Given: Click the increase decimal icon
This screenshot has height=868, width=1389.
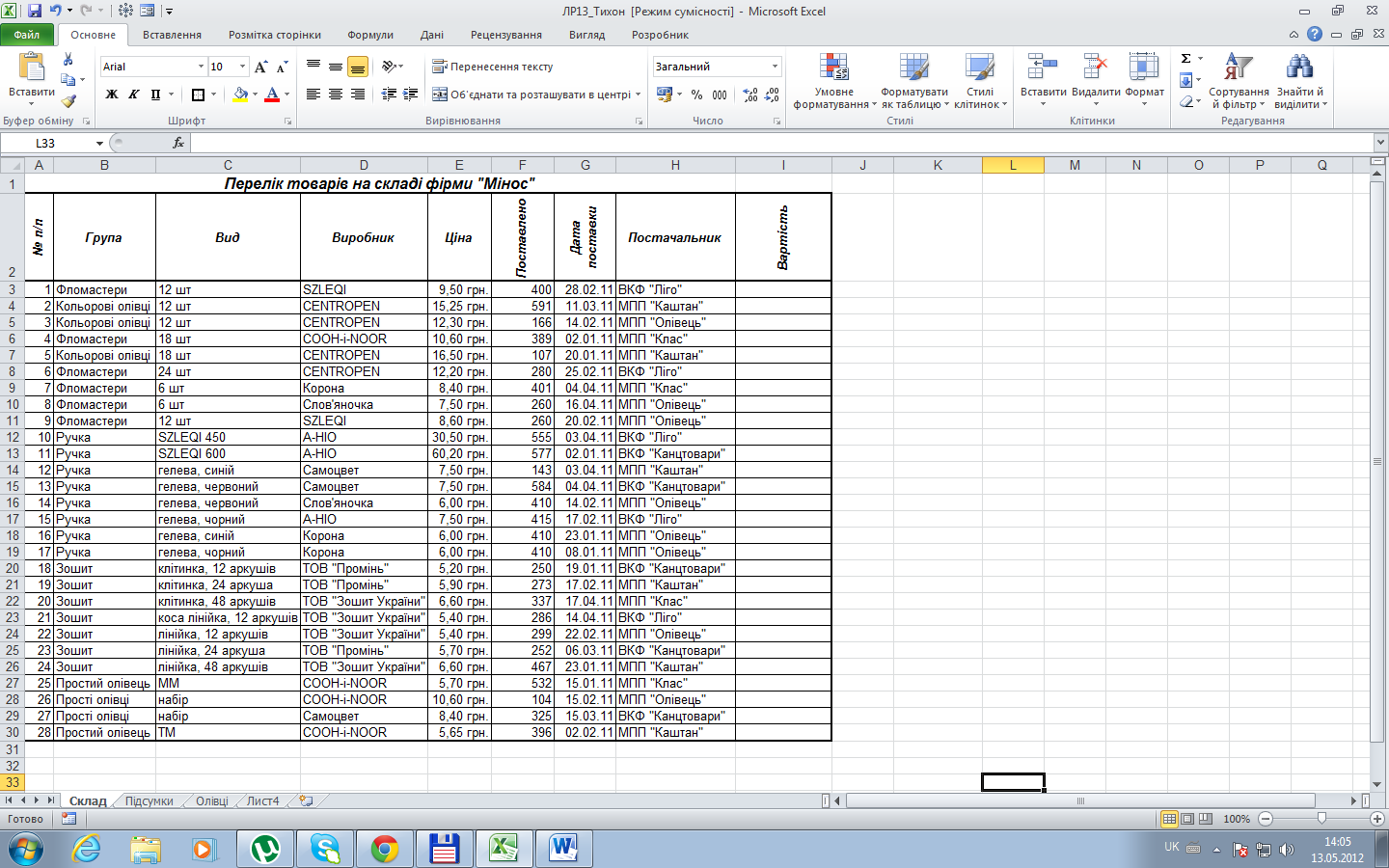Looking at the screenshot, I should [750, 95].
